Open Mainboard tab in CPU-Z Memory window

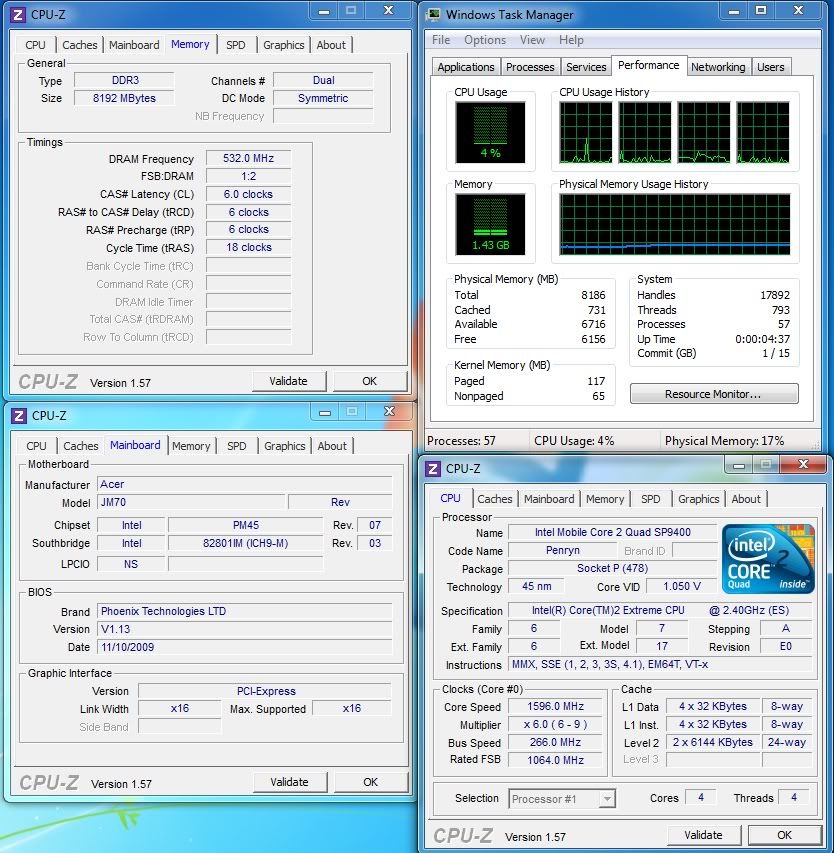(134, 45)
